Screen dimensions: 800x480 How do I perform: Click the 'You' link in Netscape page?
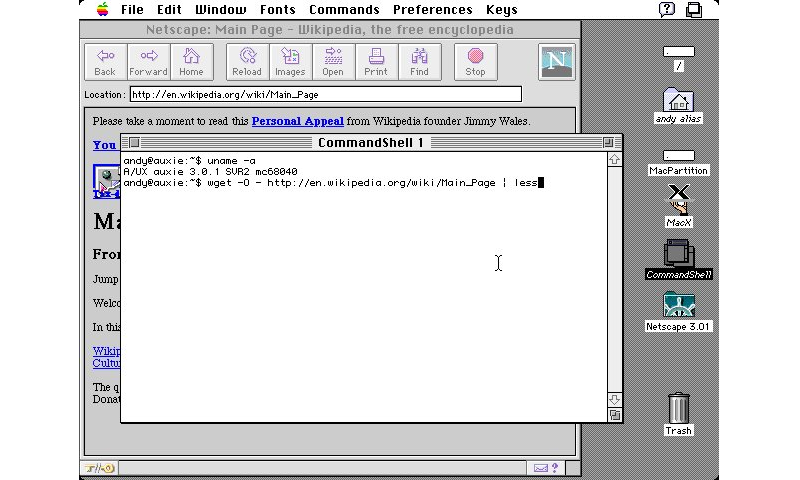coord(105,145)
